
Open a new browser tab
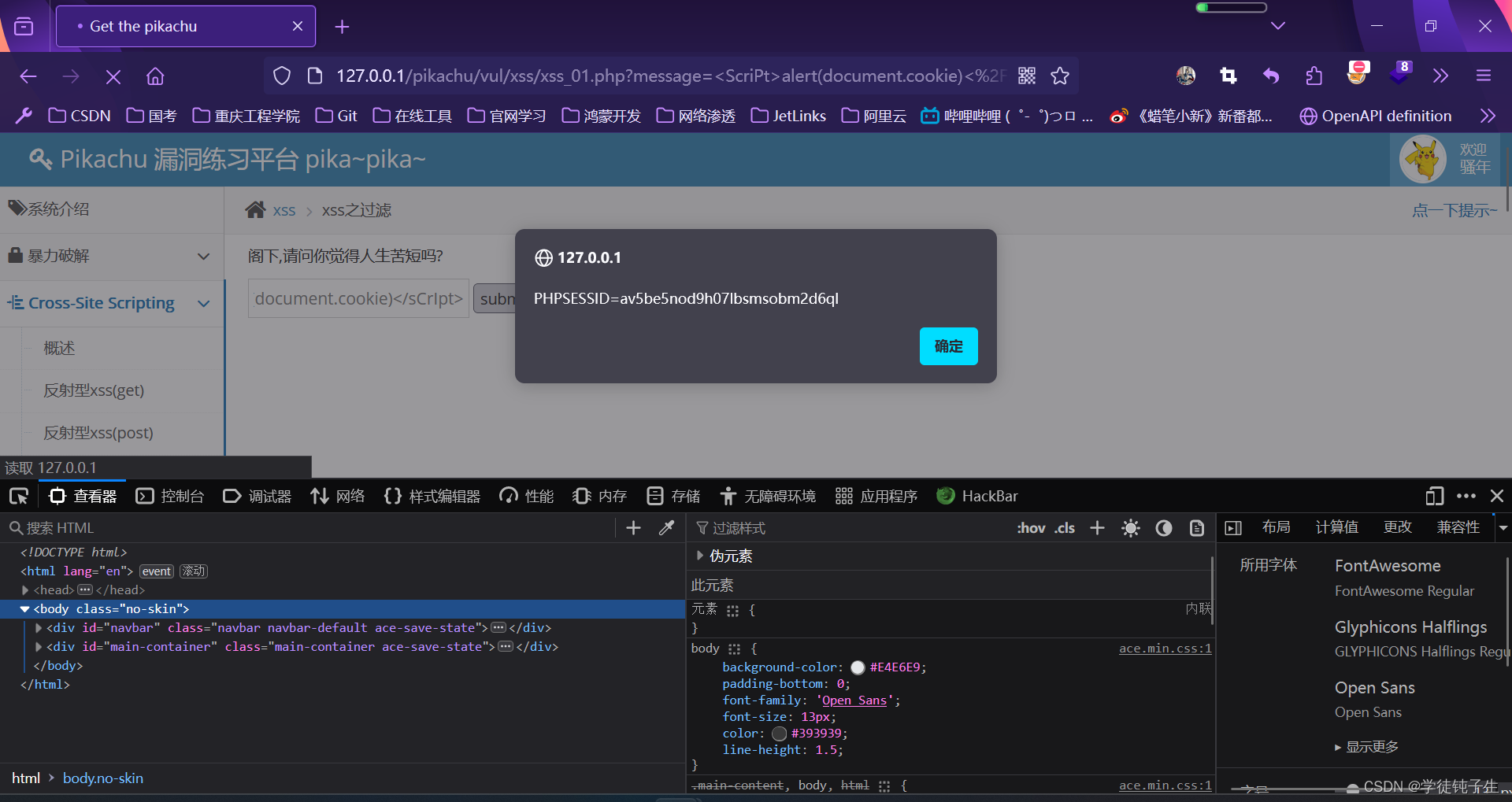(342, 27)
